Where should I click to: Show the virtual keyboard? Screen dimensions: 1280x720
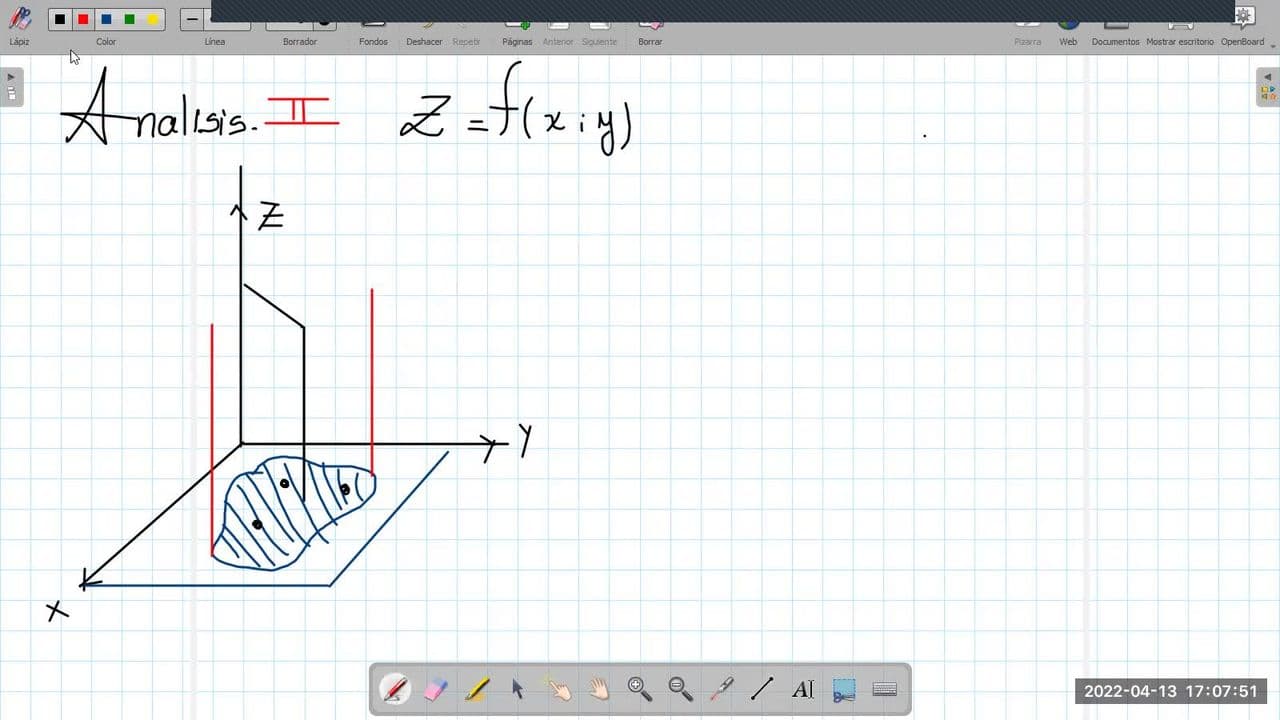click(884, 689)
